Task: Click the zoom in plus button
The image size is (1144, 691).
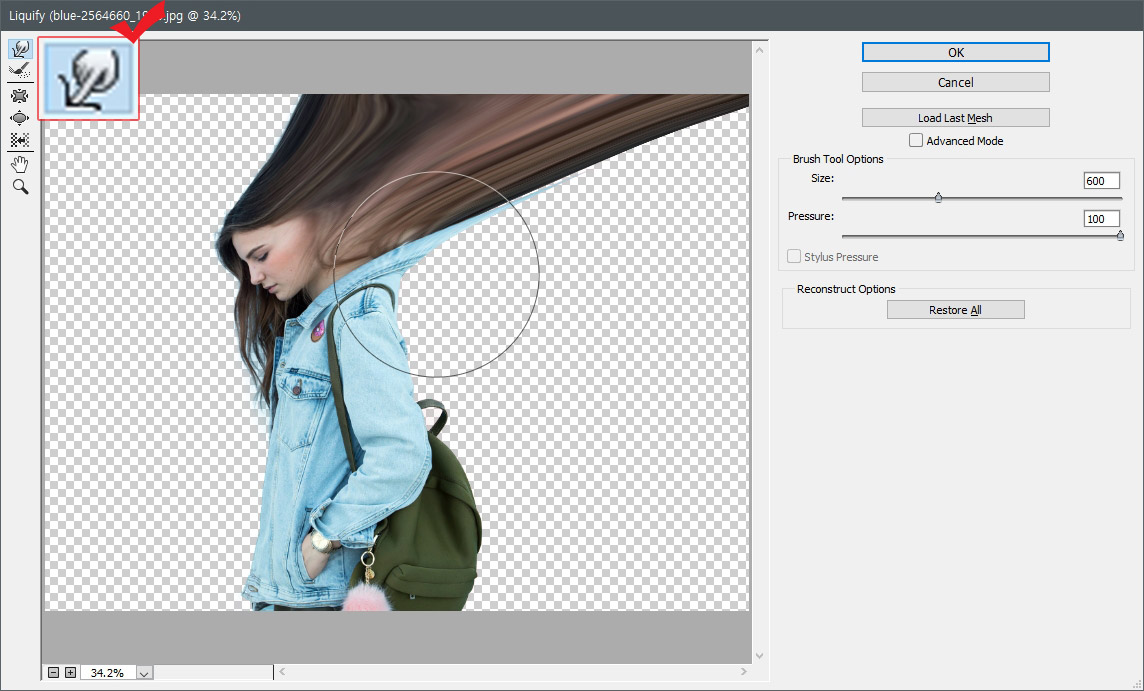Action: (70, 673)
